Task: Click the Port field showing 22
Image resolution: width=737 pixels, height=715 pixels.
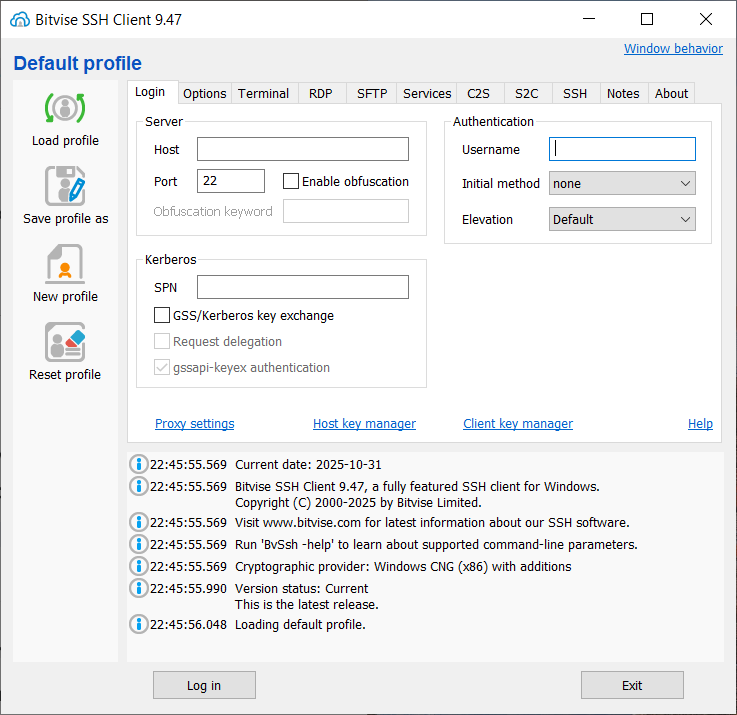Action: pyautogui.click(x=231, y=181)
